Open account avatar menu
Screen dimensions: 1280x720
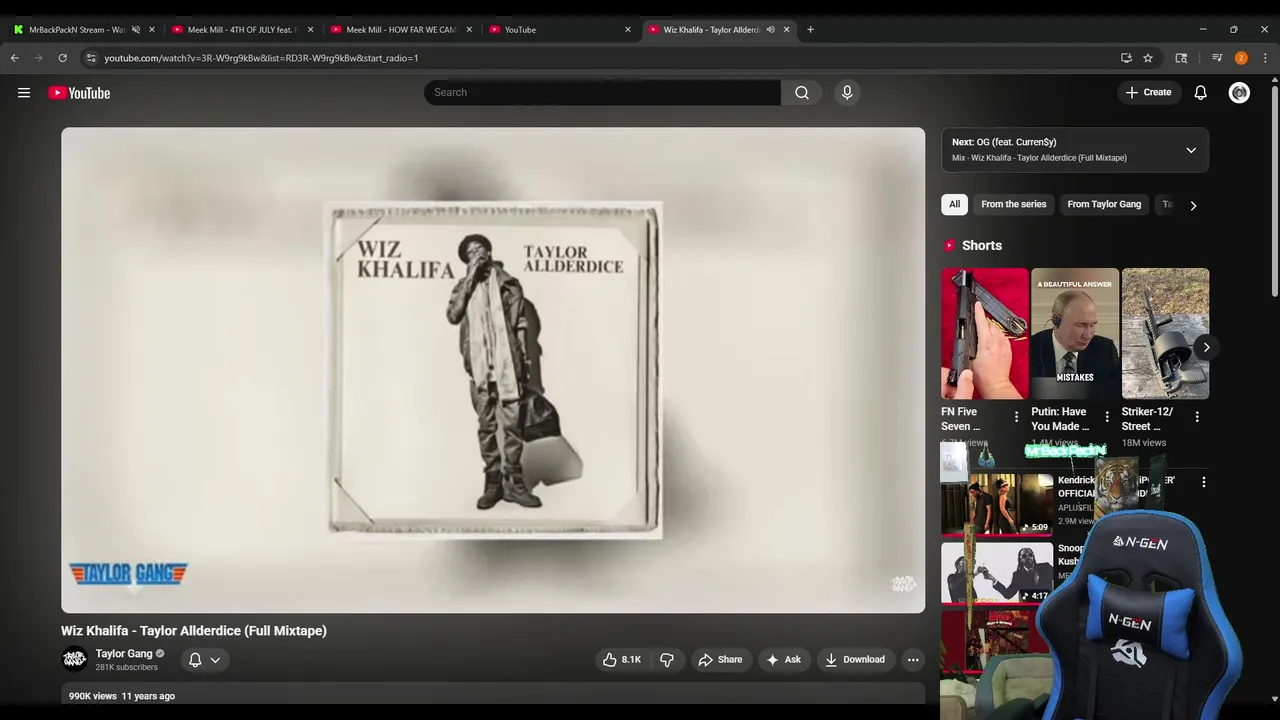pos(1239,93)
